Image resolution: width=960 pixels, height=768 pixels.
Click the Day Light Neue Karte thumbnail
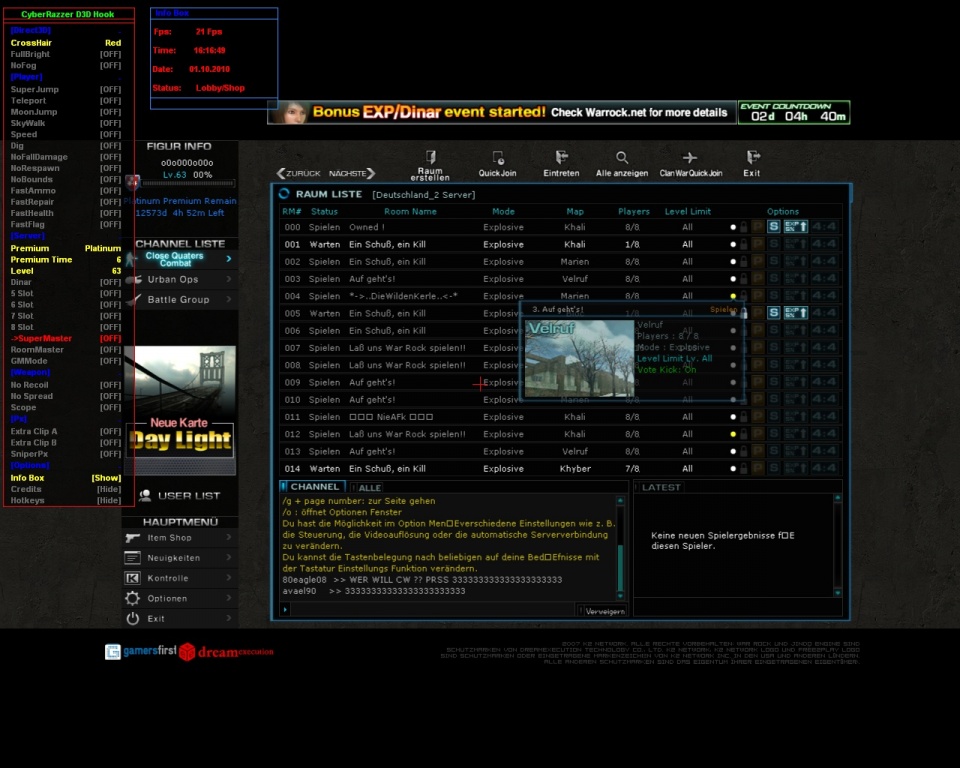pyautogui.click(x=180, y=410)
